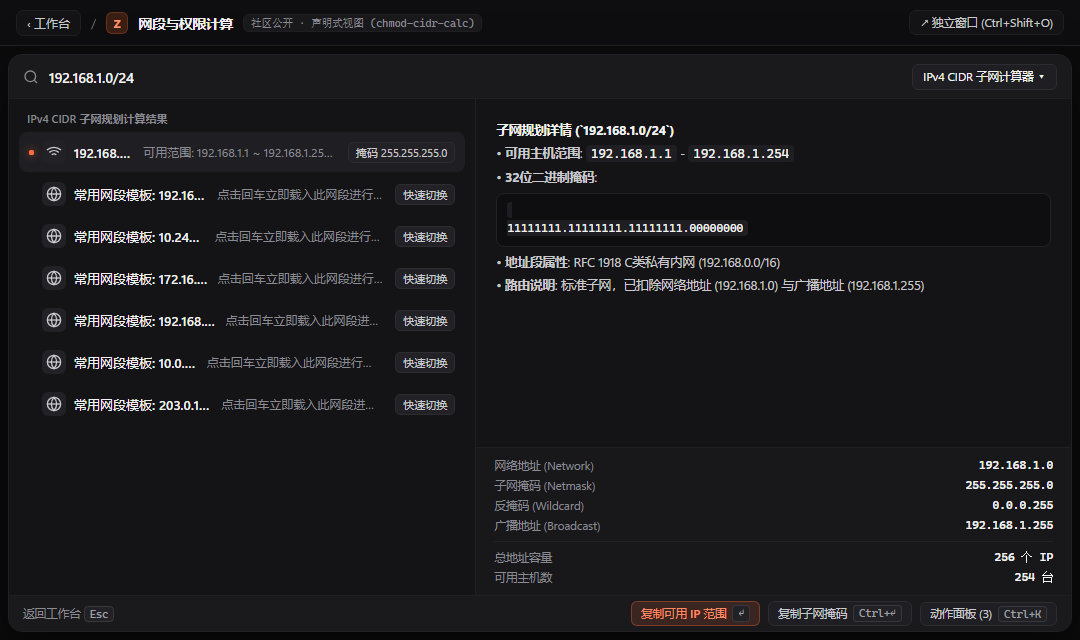This screenshot has width=1080, height=640.
Task: Select 常用网段模板: 10.24... row text
Action: 136,237
